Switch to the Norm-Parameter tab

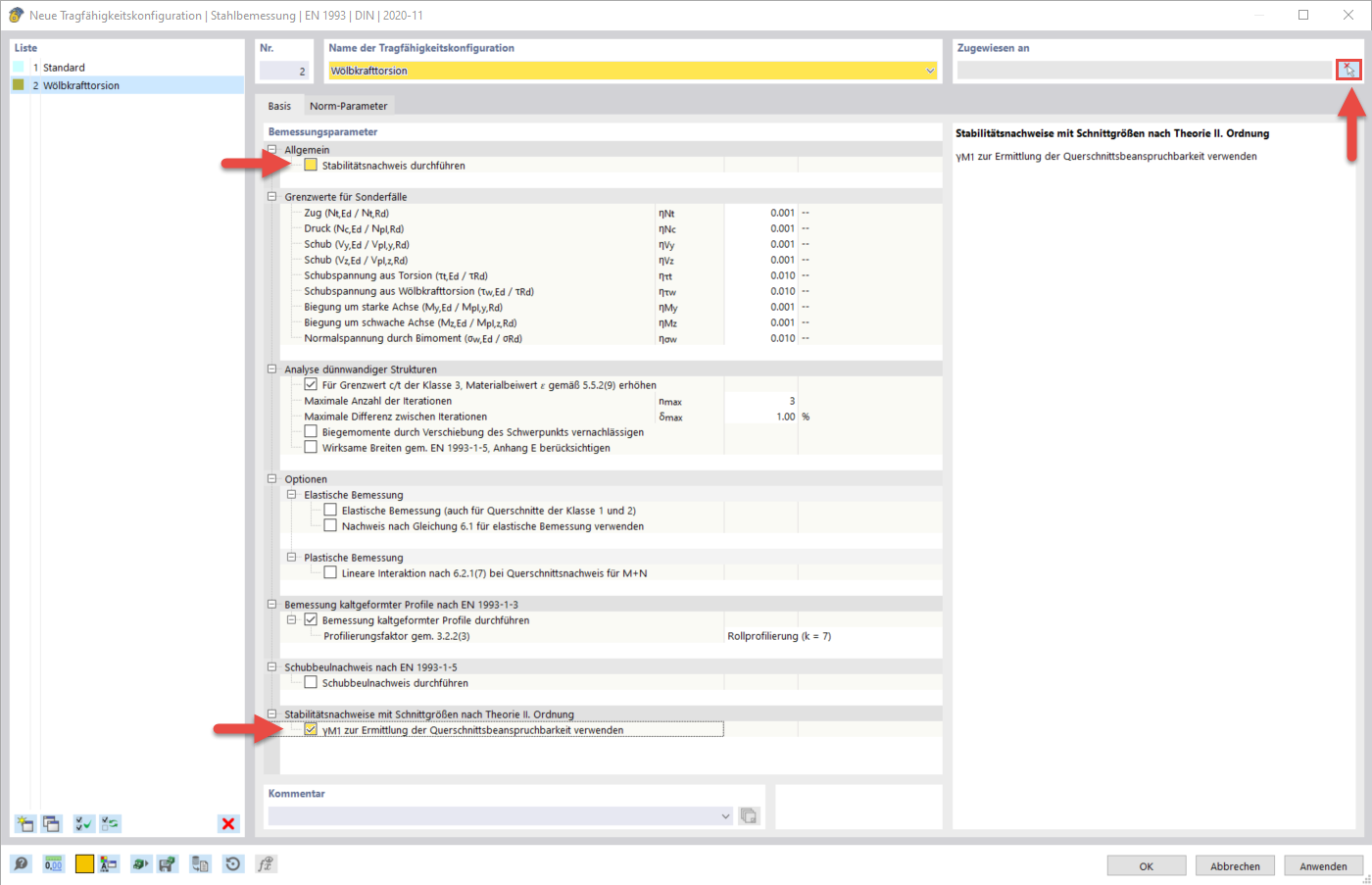tap(348, 106)
